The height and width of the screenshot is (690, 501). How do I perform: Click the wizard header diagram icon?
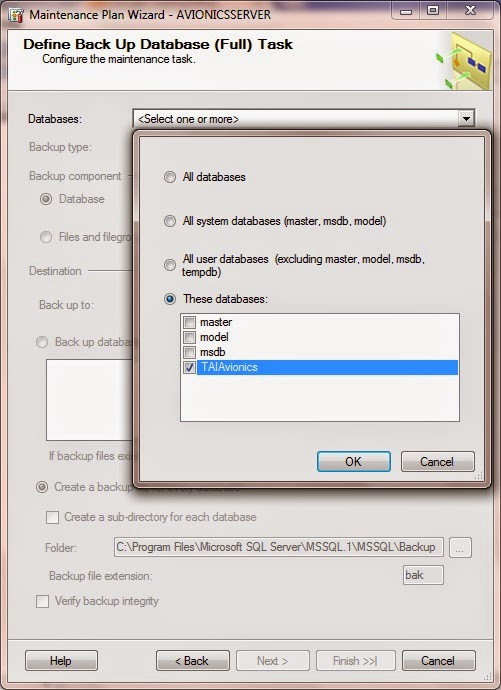coord(464,61)
